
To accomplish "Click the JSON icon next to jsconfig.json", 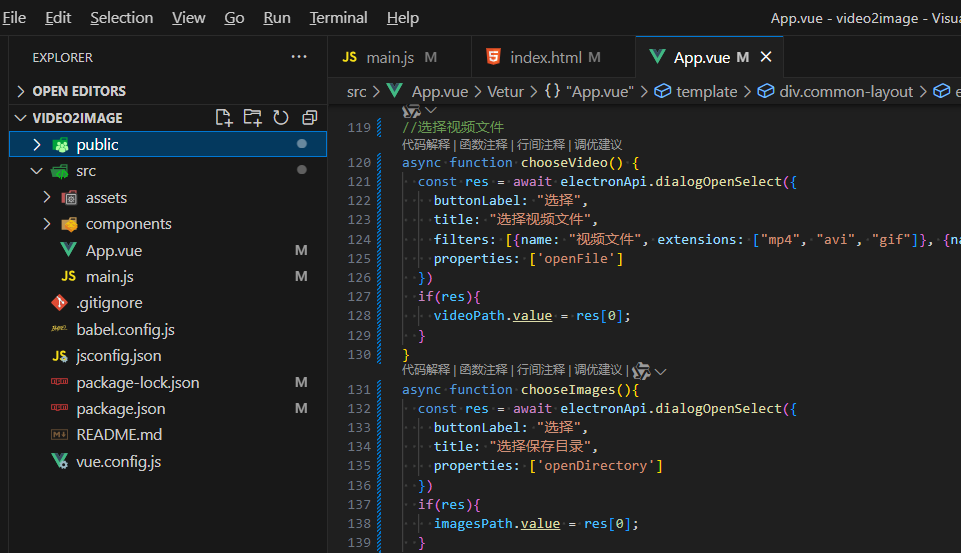I will point(59,356).
